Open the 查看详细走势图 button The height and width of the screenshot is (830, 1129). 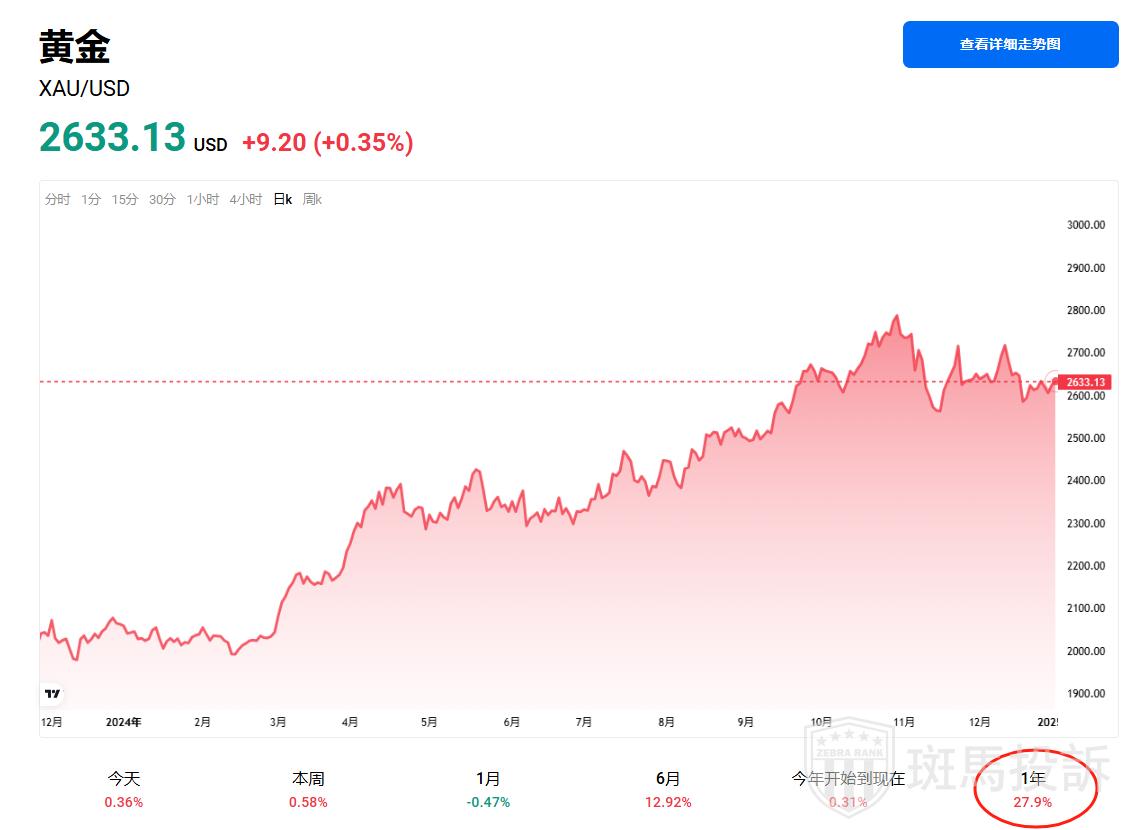1010,45
